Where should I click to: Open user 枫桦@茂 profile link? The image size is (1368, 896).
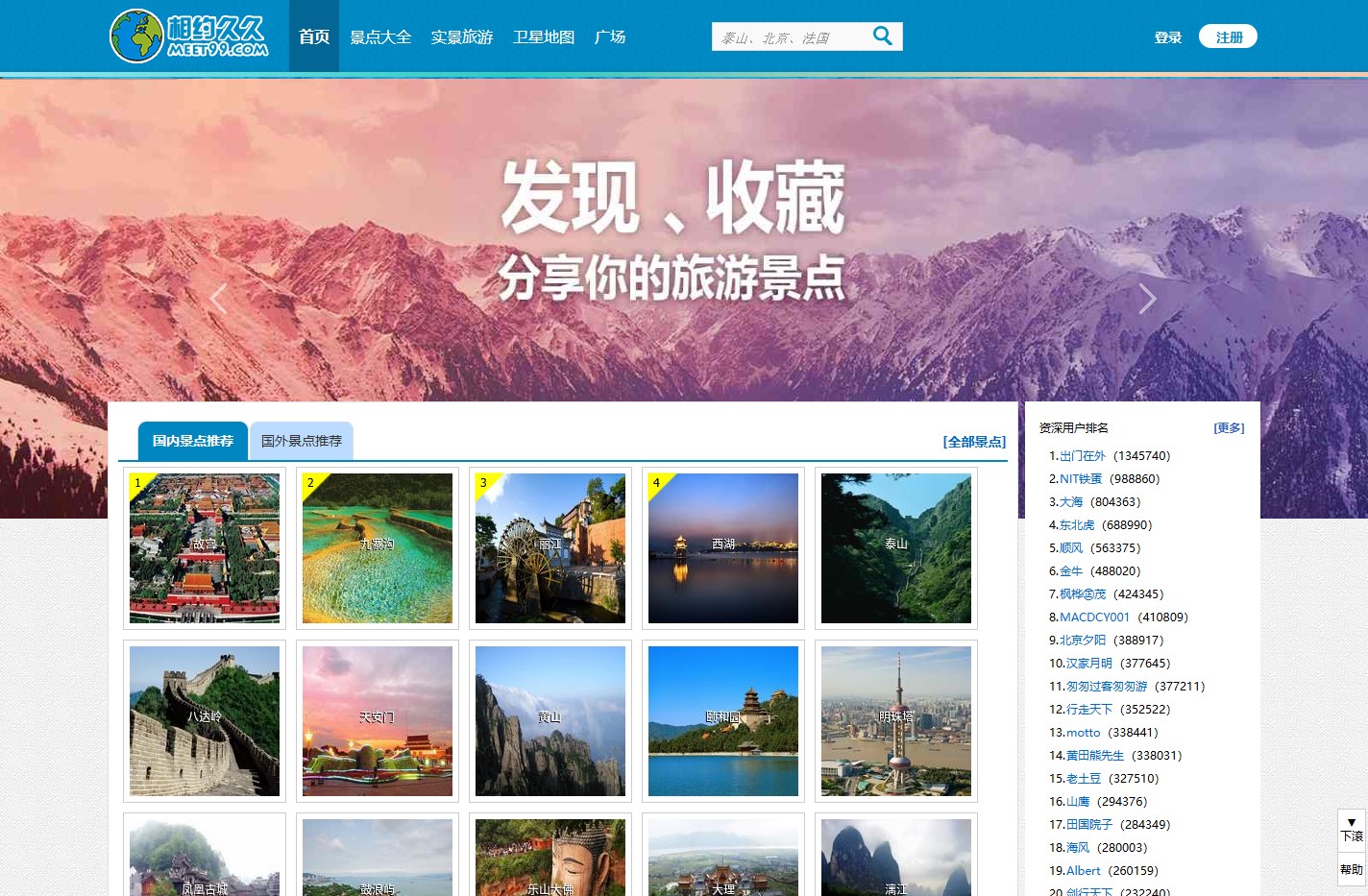(x=1083, y=594)
